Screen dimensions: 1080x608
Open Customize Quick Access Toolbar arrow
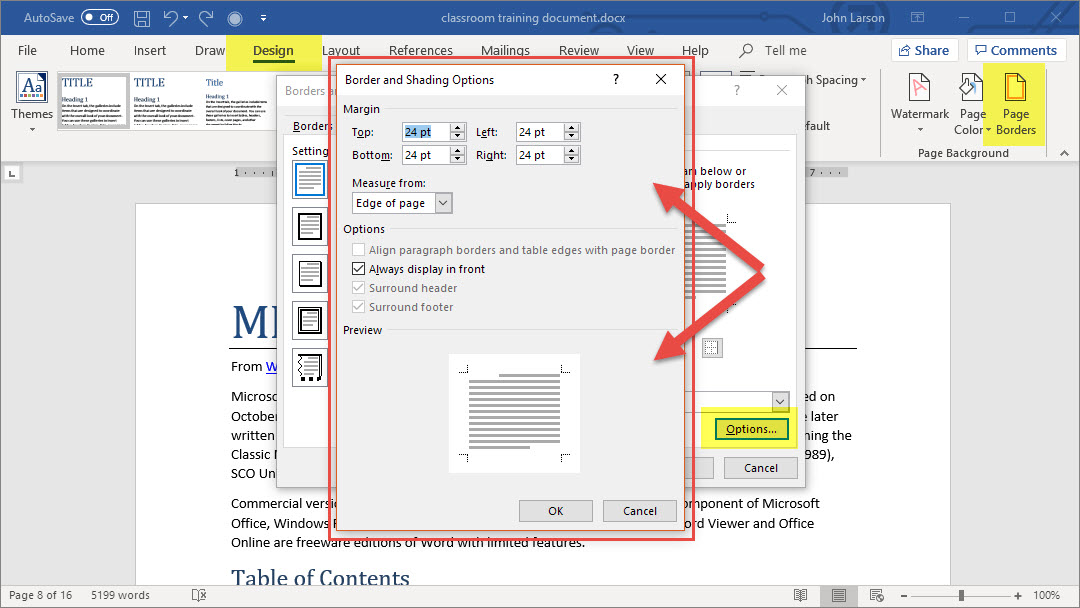coord(263,18)
